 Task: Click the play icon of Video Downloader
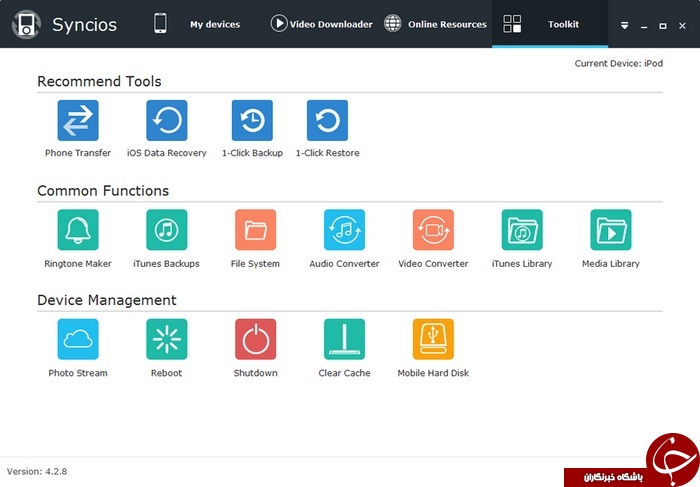[279, 23]
